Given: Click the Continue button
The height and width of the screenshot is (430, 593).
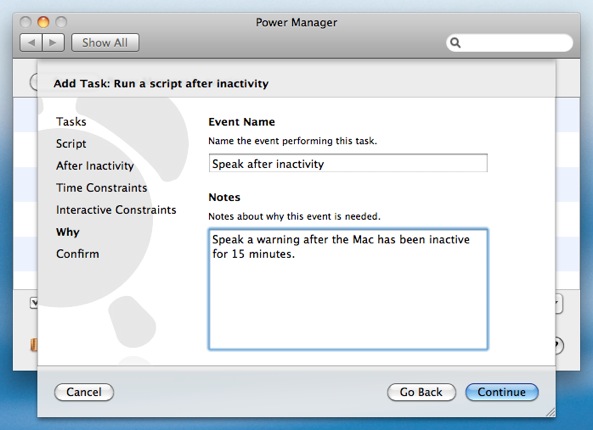Looking at the screenshot, I should 501,392.
